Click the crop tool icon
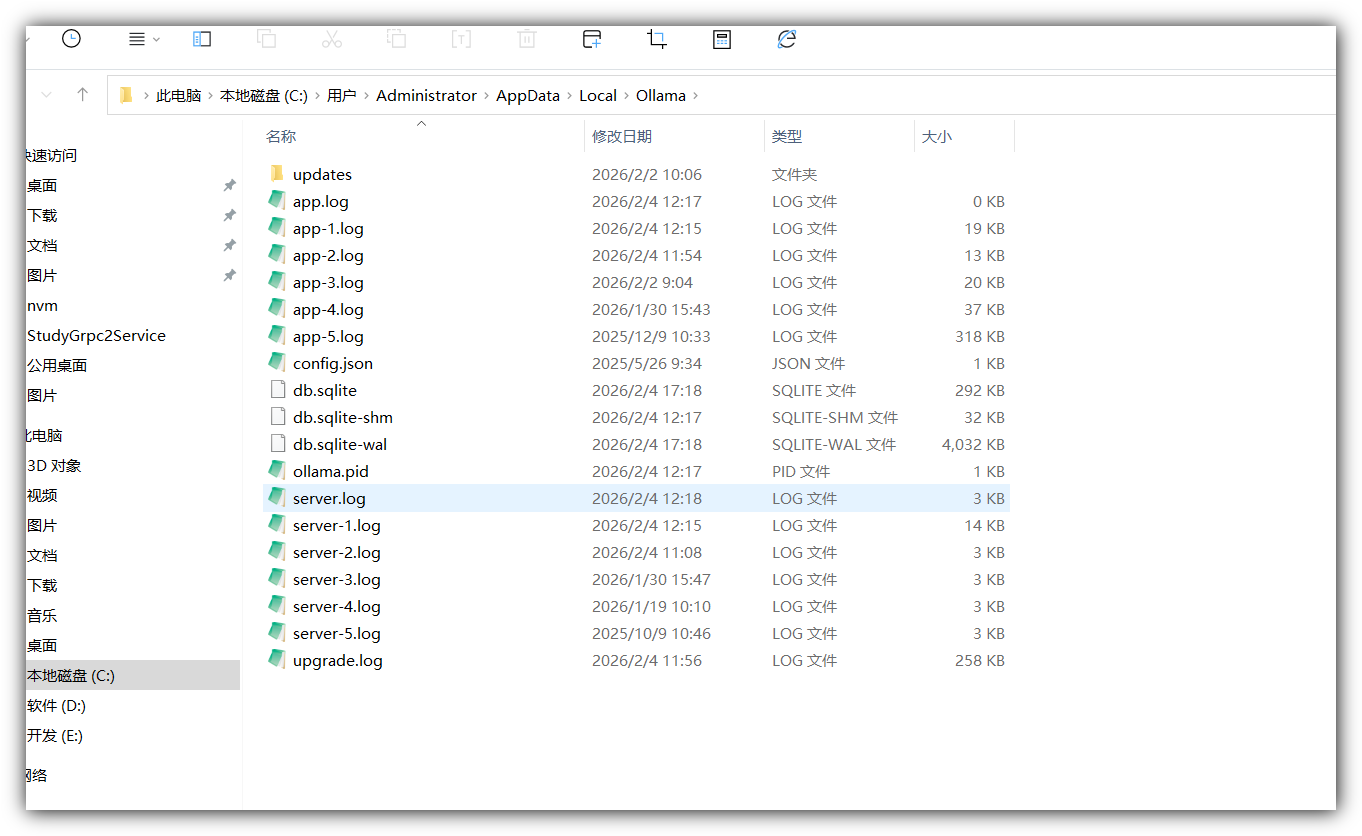 coord(657,39)
